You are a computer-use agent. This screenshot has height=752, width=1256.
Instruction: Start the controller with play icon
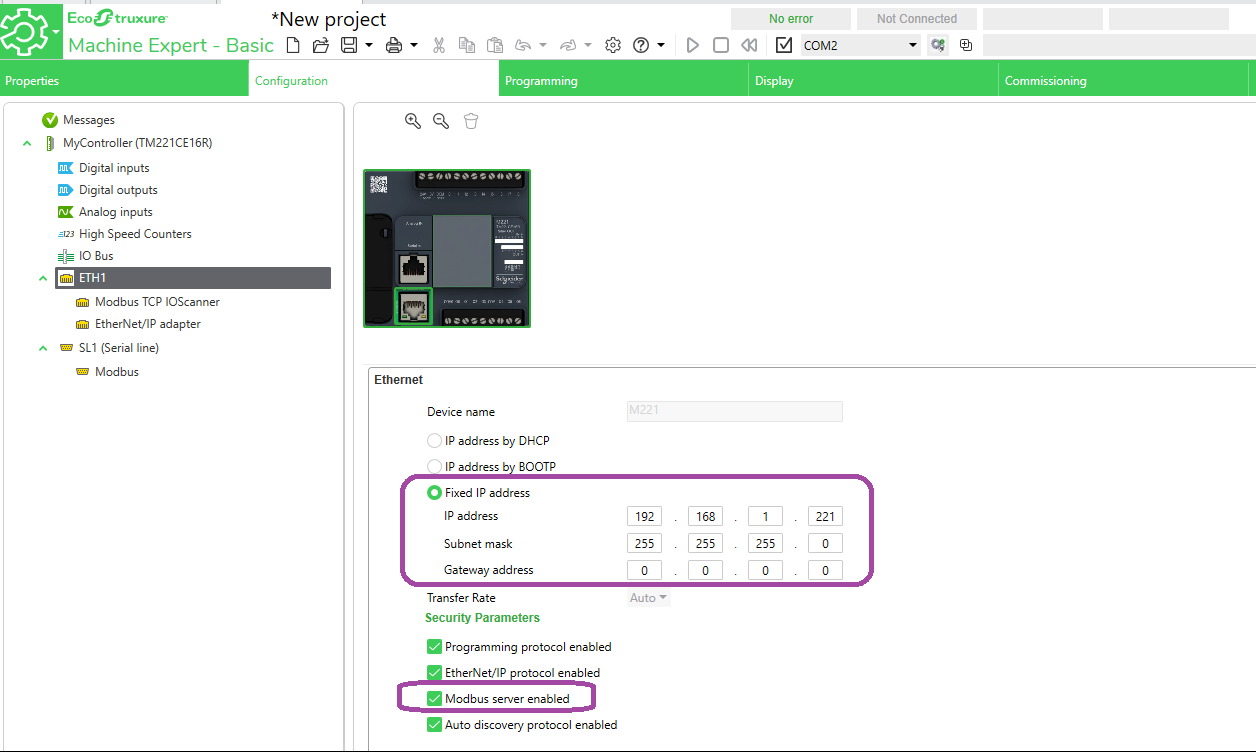pos(692,45)
